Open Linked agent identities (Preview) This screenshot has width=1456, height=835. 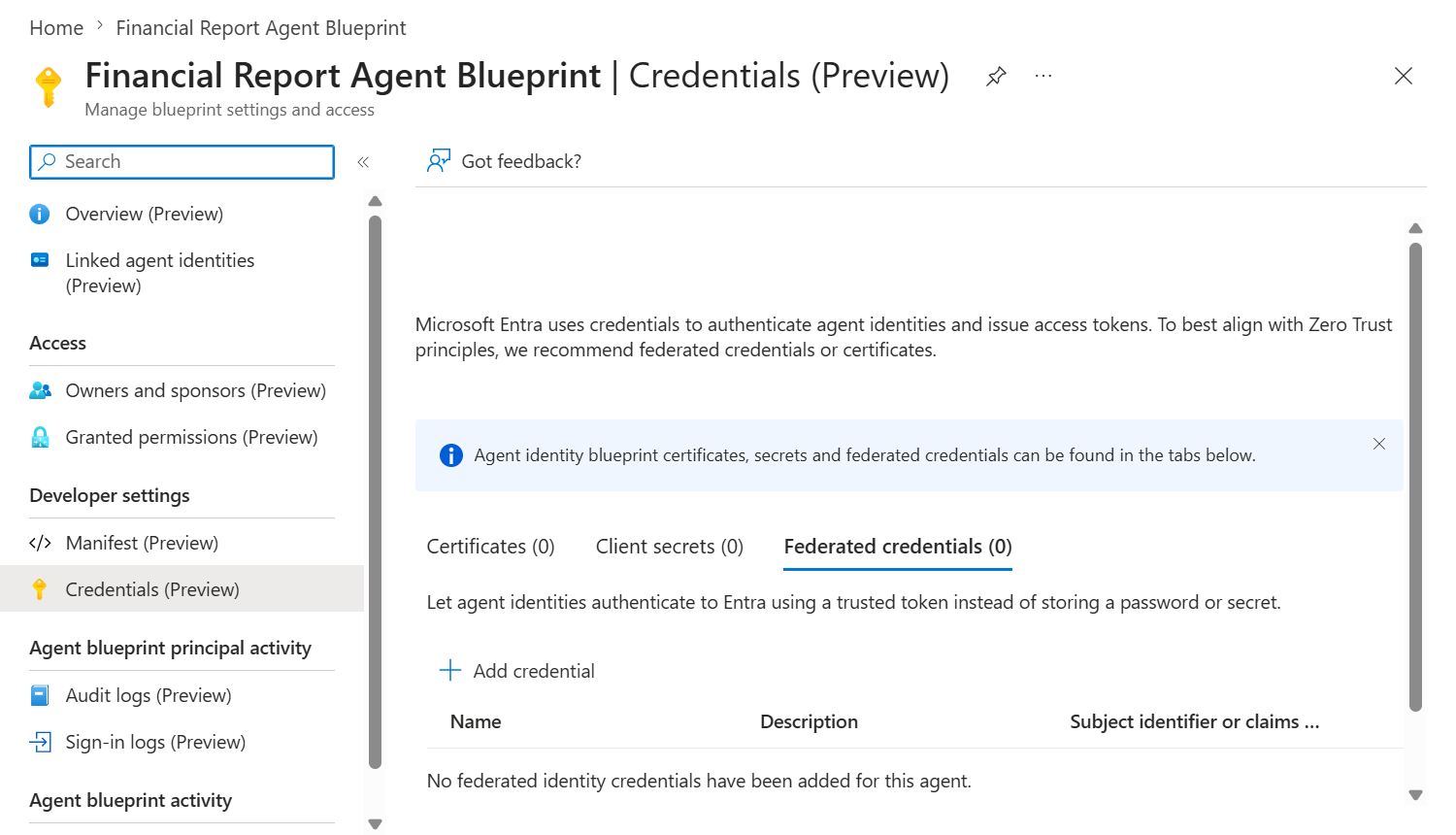click(x=160, y=273)
